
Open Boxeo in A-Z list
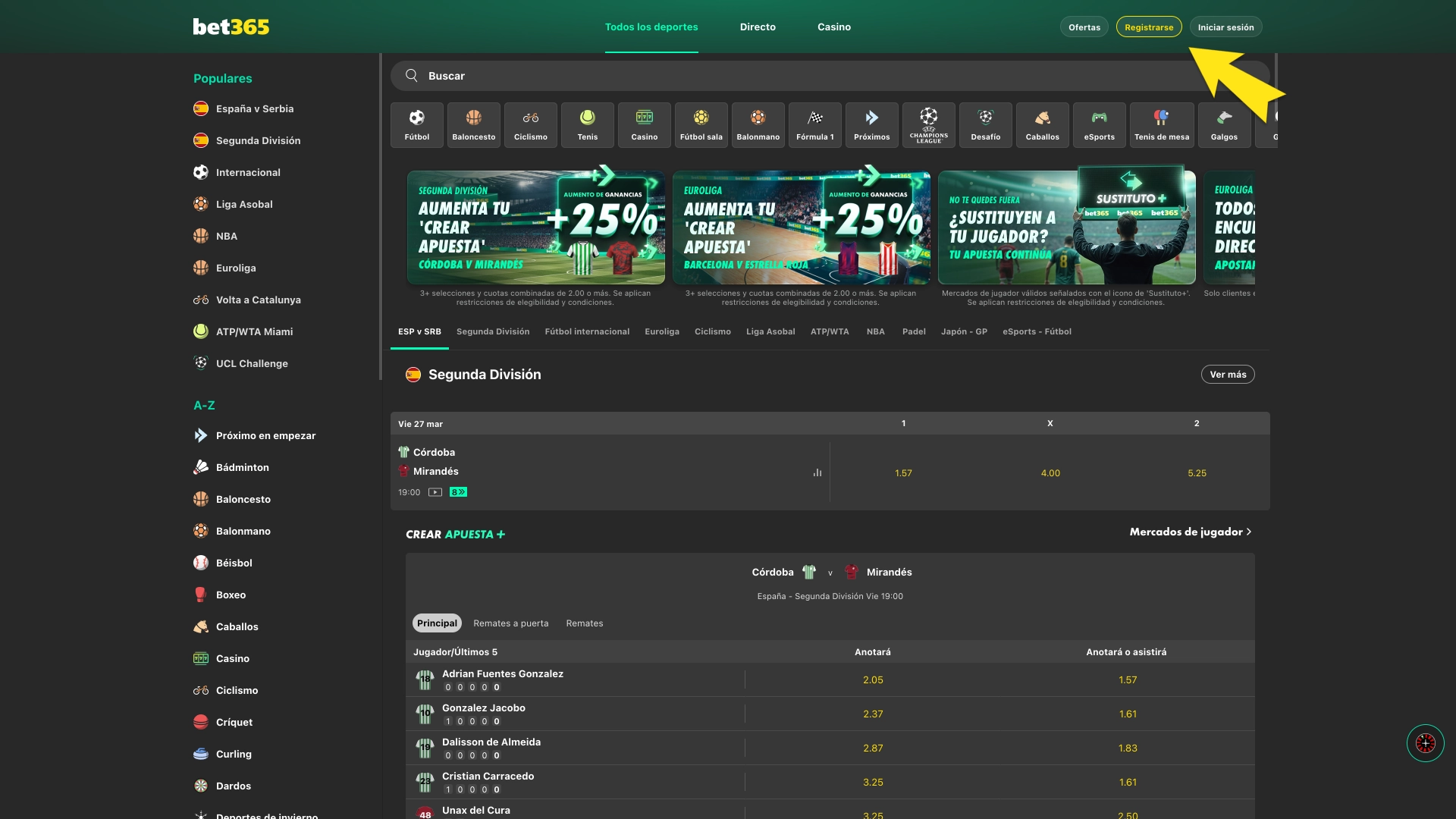click(231, 595)
